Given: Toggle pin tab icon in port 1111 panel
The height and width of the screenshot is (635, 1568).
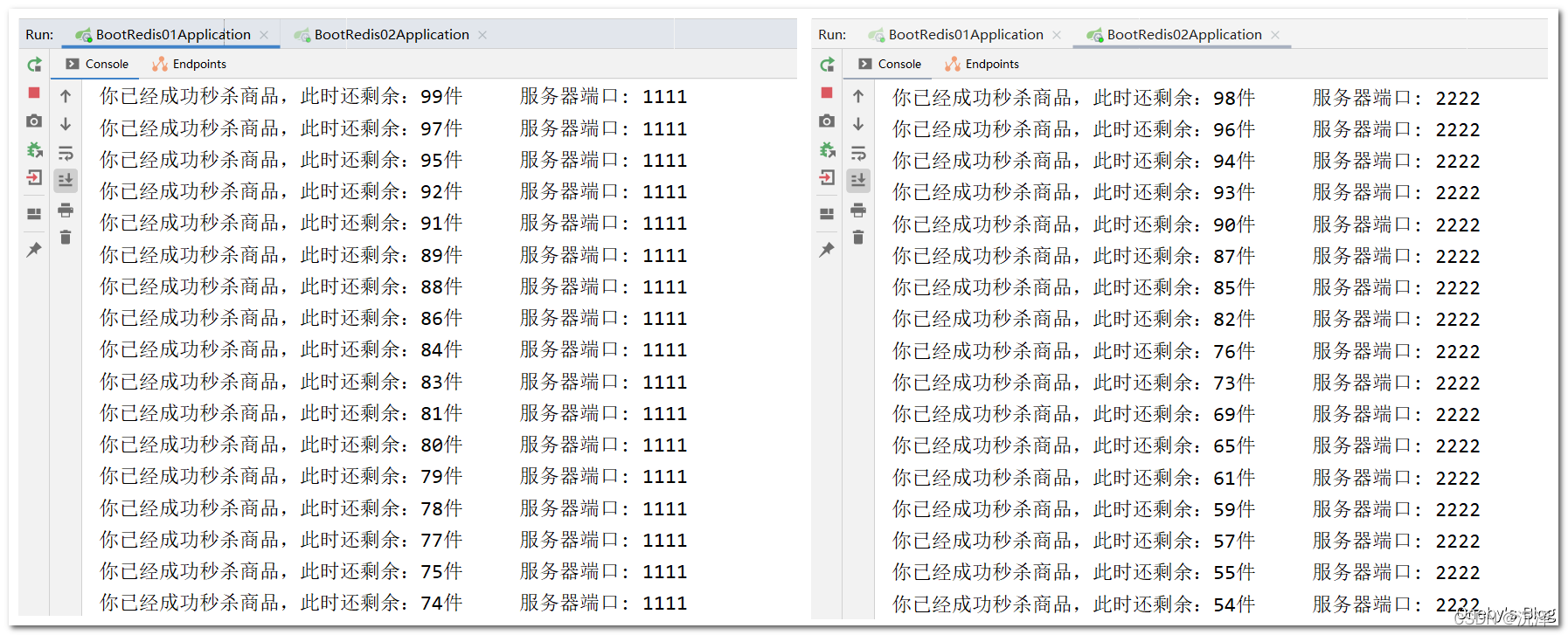Looking at the screenshot, I should 34,250.
